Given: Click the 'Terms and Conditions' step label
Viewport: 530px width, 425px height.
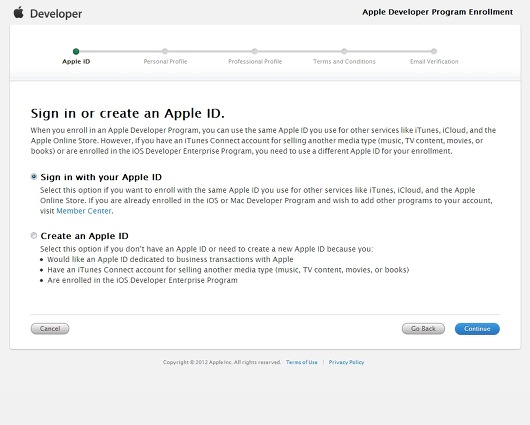Looking at the screenshot, I should (344, 62).
